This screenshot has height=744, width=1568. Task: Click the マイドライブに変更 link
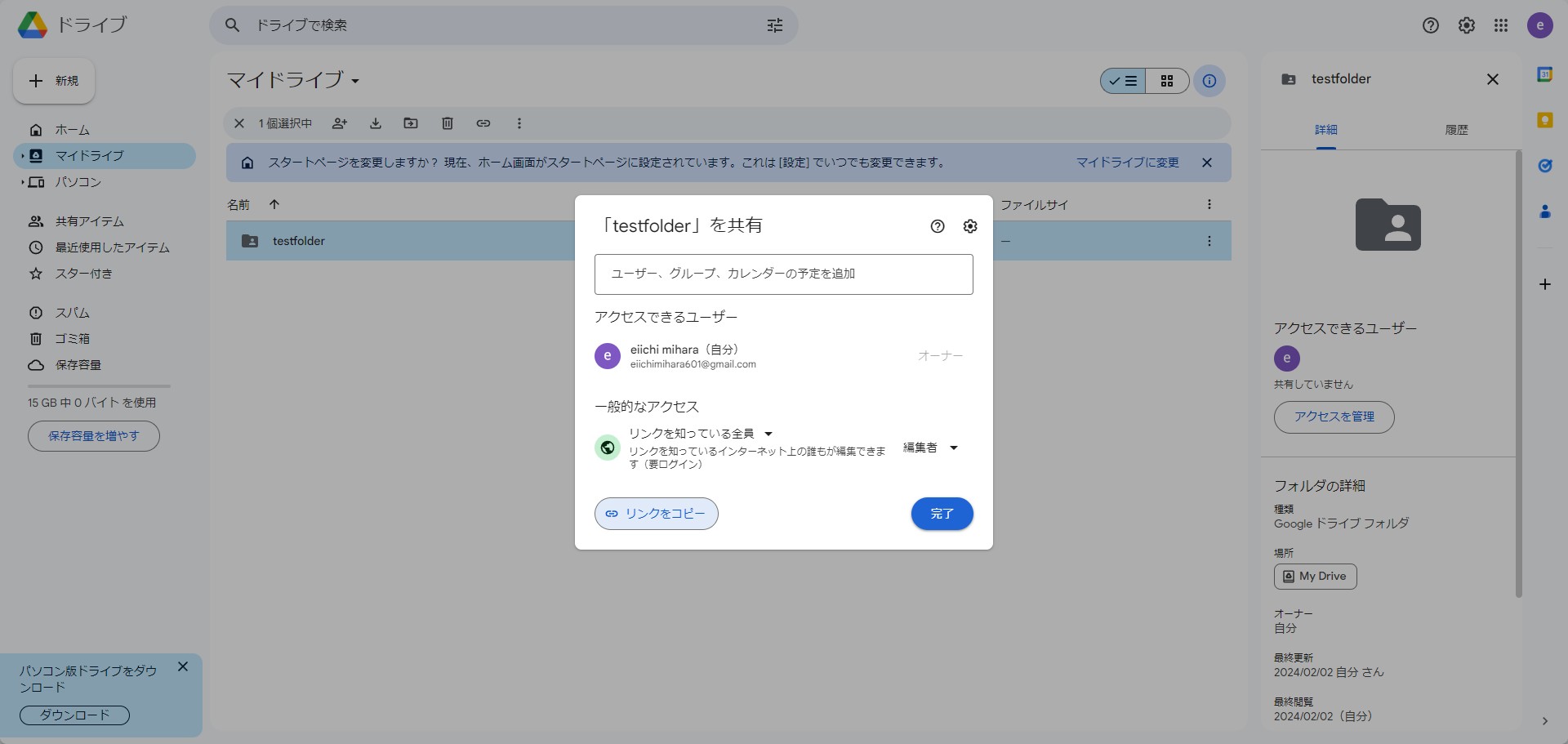1128,163
